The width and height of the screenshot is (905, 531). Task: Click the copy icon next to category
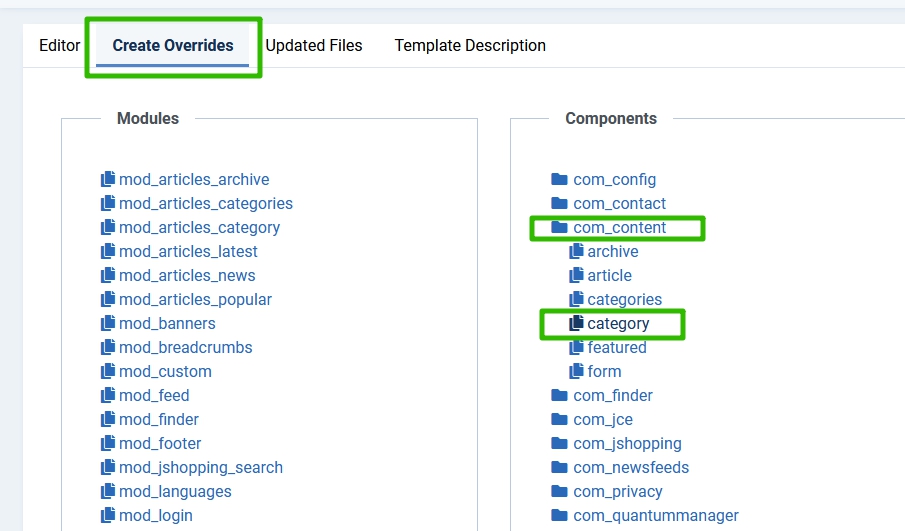pyautogui.click(x=576, y=324)
